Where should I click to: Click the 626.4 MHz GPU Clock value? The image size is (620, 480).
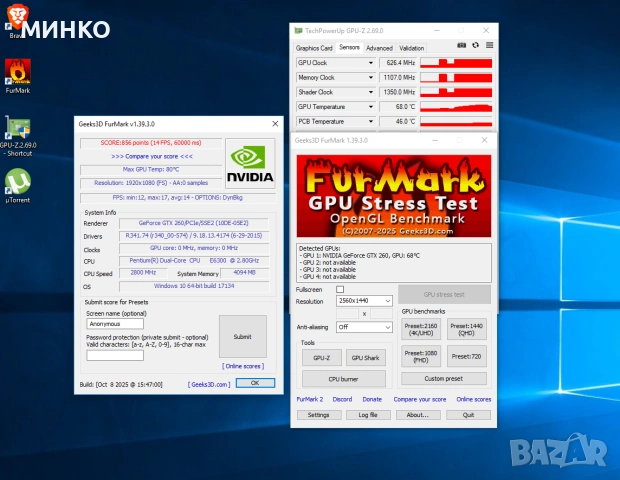pyautogui.click(x=398, y=63)
